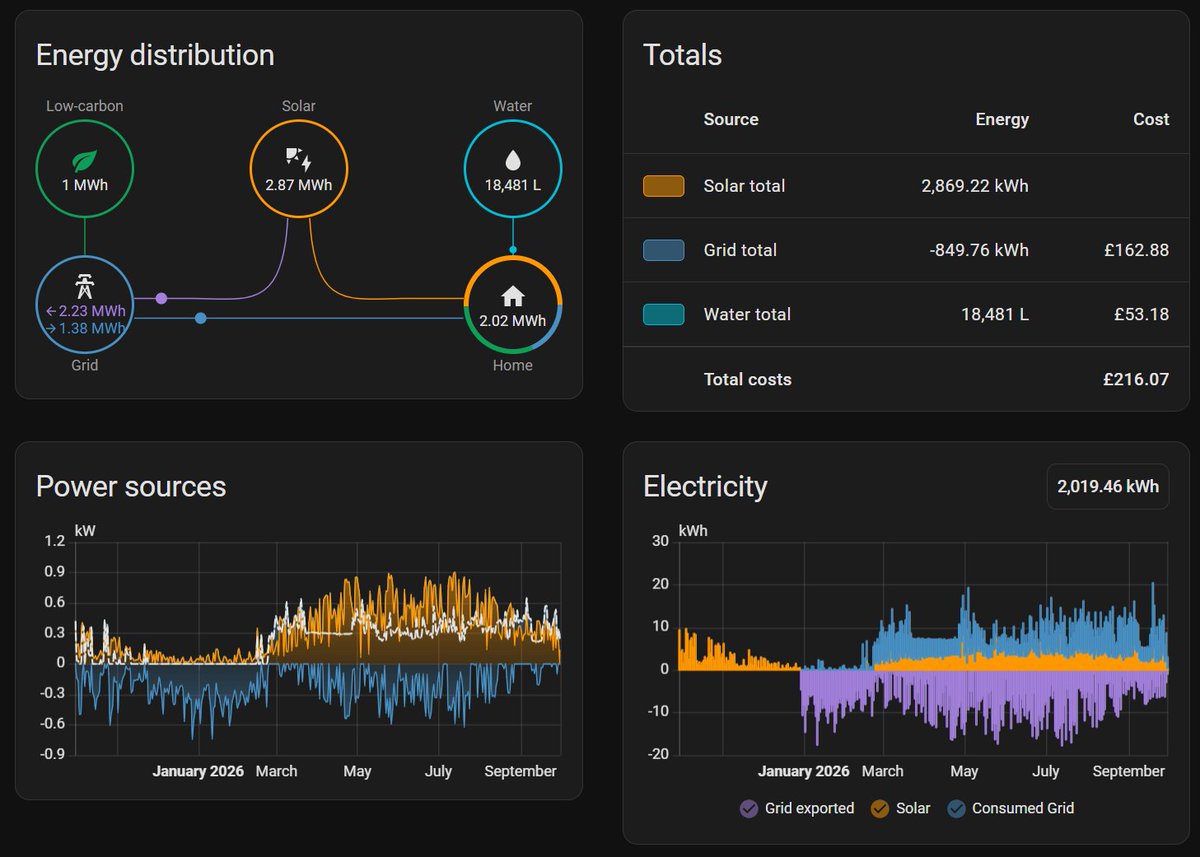Click the £216.07 total cost value
The height and width of the screenshot is (857, 1200).
tap(1137, 379)
